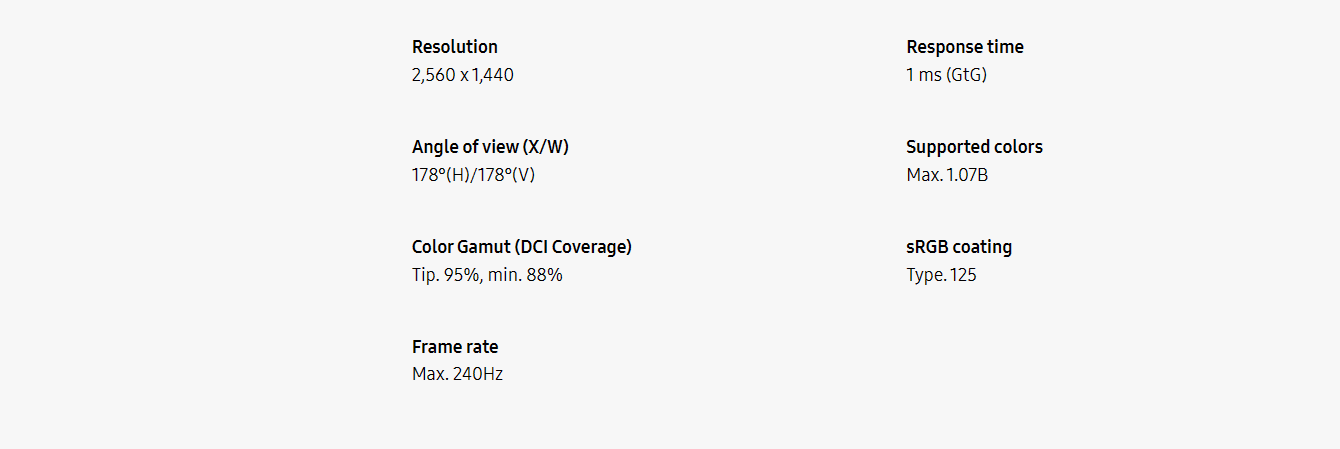The width and height of the screenshot is (1340, 449).
Task: Click the Supported colors heading
Action: (973, 147)
